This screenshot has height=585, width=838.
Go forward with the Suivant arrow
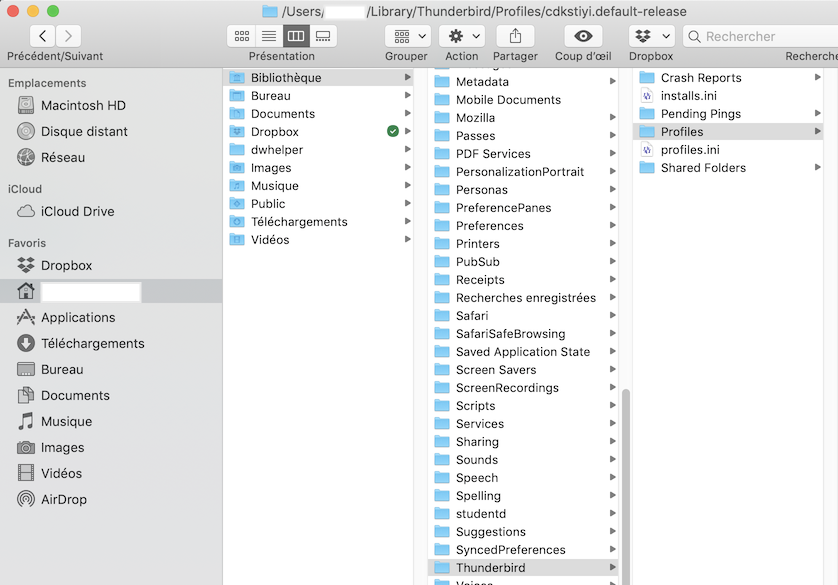point(69,37)
